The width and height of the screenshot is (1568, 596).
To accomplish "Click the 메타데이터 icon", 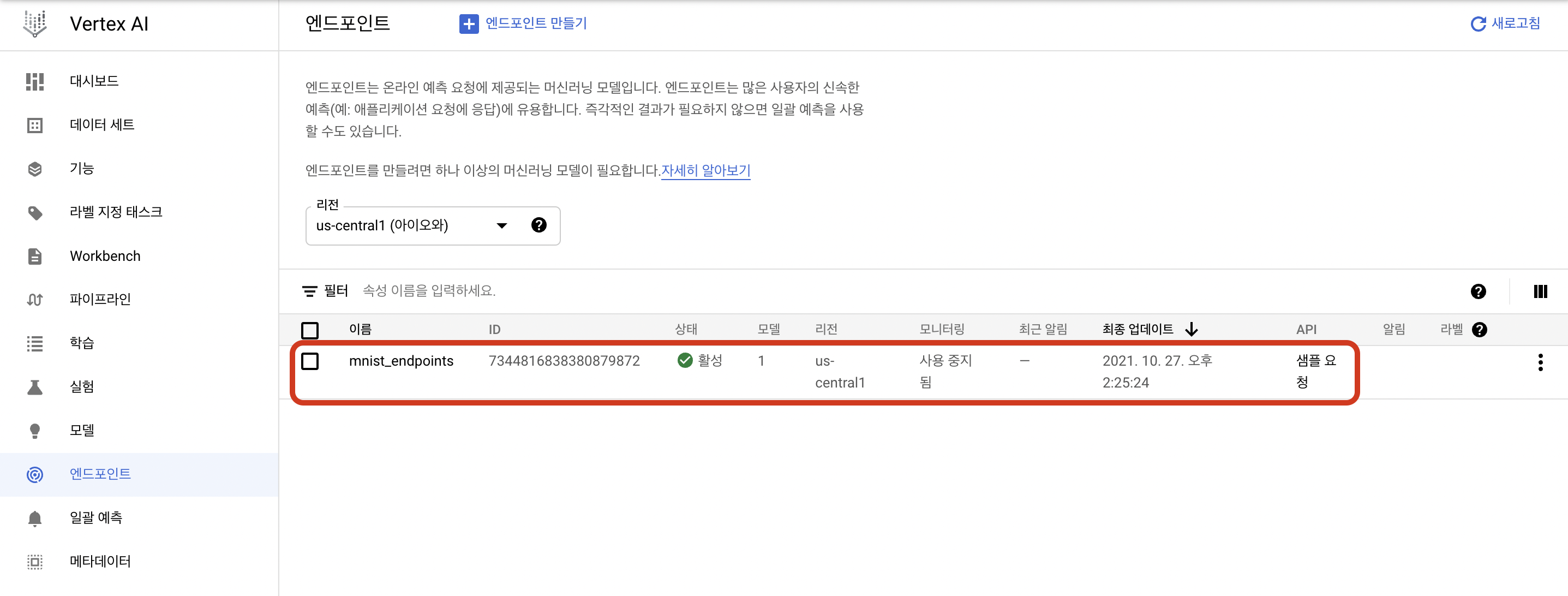I will (35, 561).
